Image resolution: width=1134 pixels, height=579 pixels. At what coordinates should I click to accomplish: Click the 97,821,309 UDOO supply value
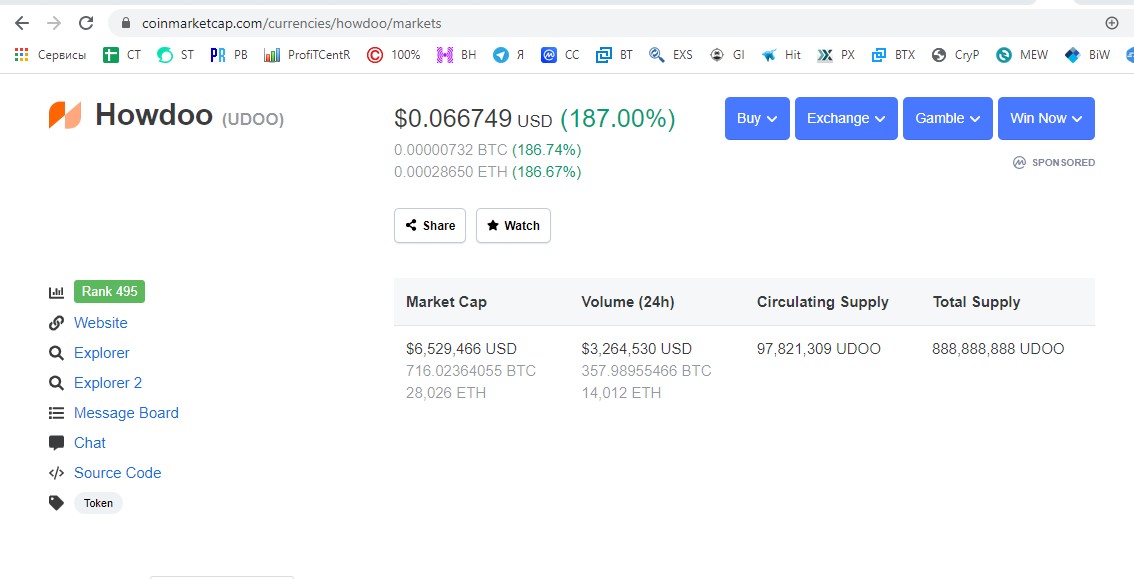pos(819,349)
